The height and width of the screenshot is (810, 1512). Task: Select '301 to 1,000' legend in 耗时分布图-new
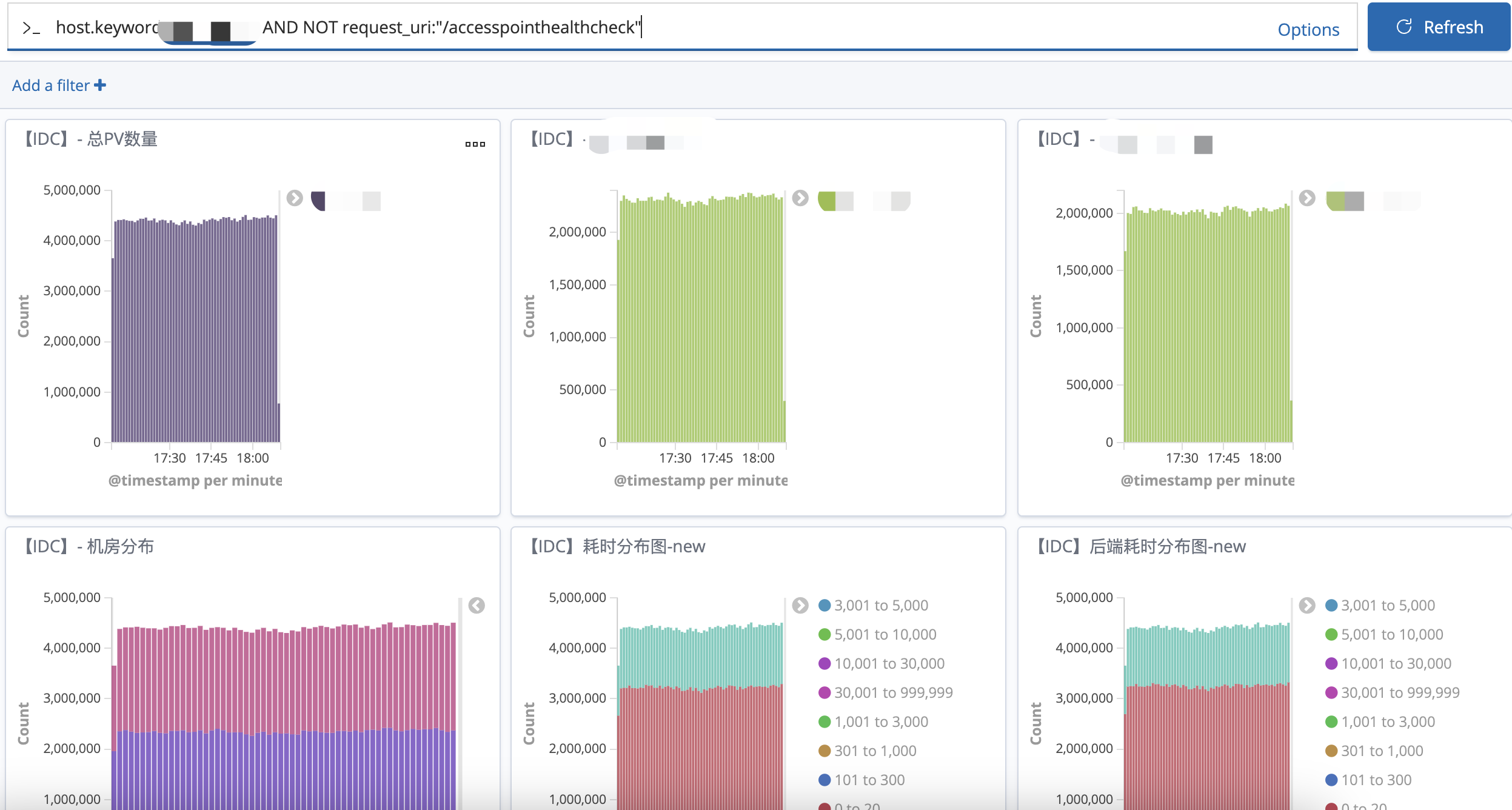868,751
